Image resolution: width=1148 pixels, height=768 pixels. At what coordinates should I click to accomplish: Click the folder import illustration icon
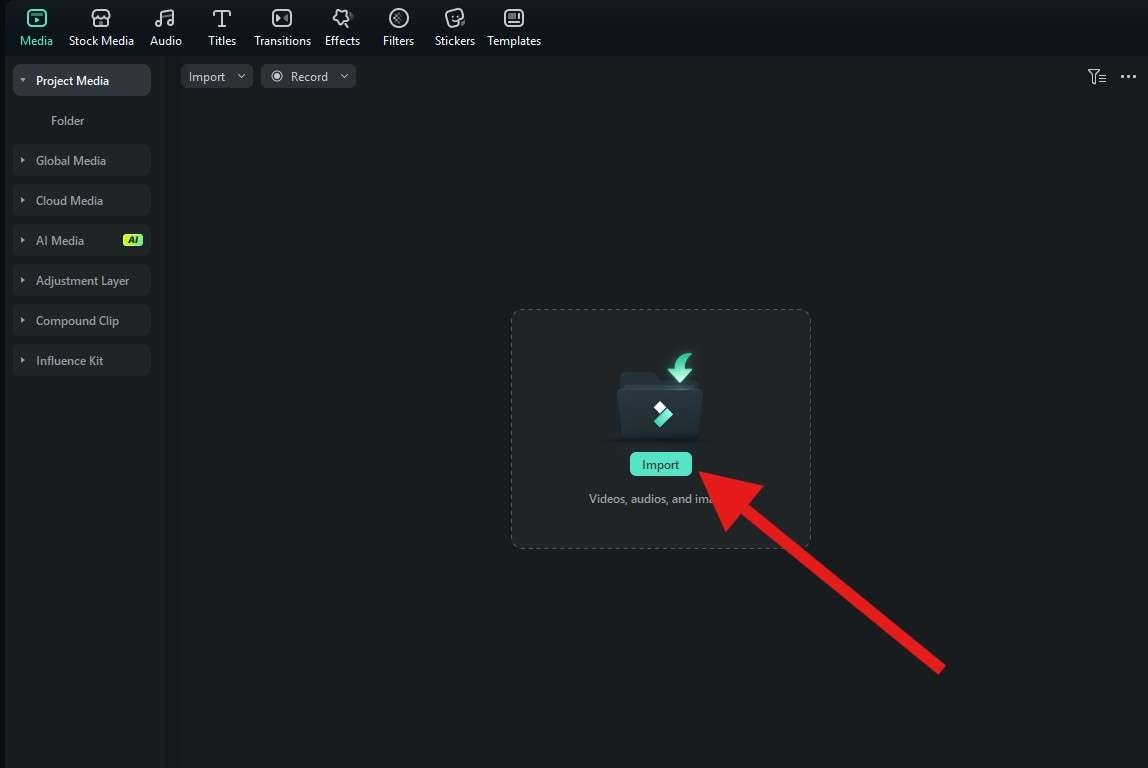pyautogui.click(x=660, y=396)
